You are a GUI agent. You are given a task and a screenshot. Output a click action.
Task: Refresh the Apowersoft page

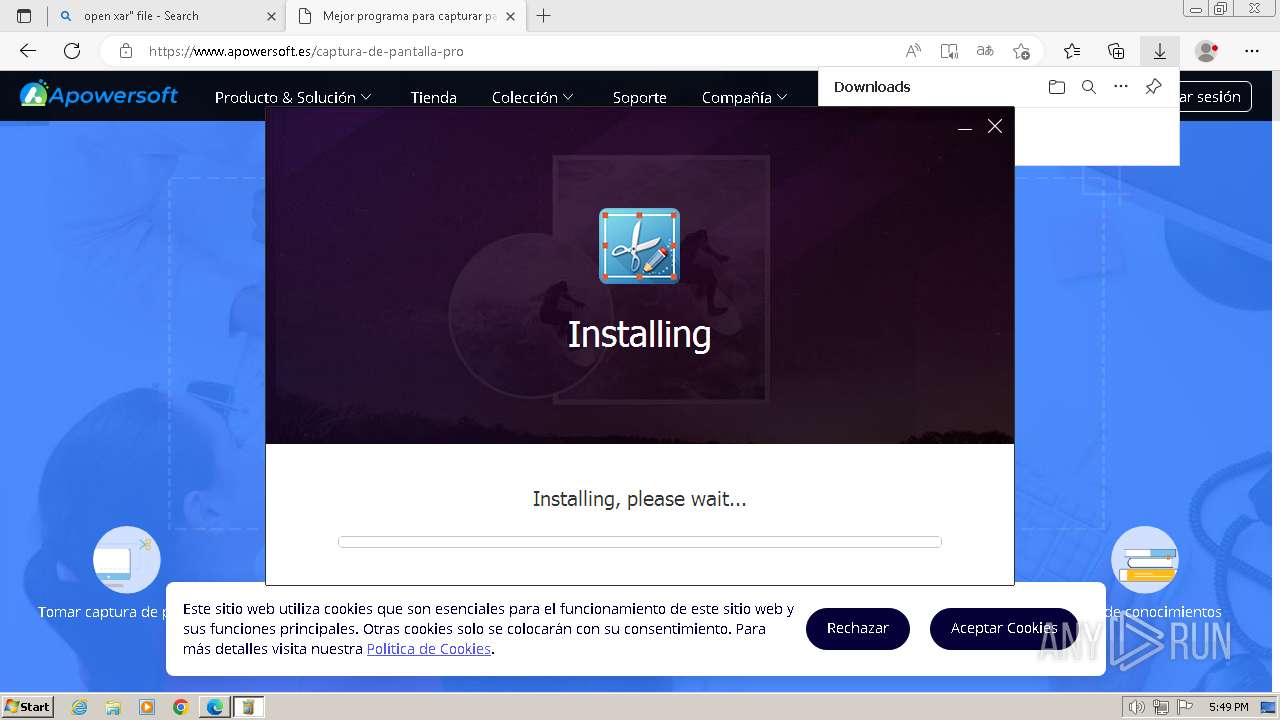[72, 51]
